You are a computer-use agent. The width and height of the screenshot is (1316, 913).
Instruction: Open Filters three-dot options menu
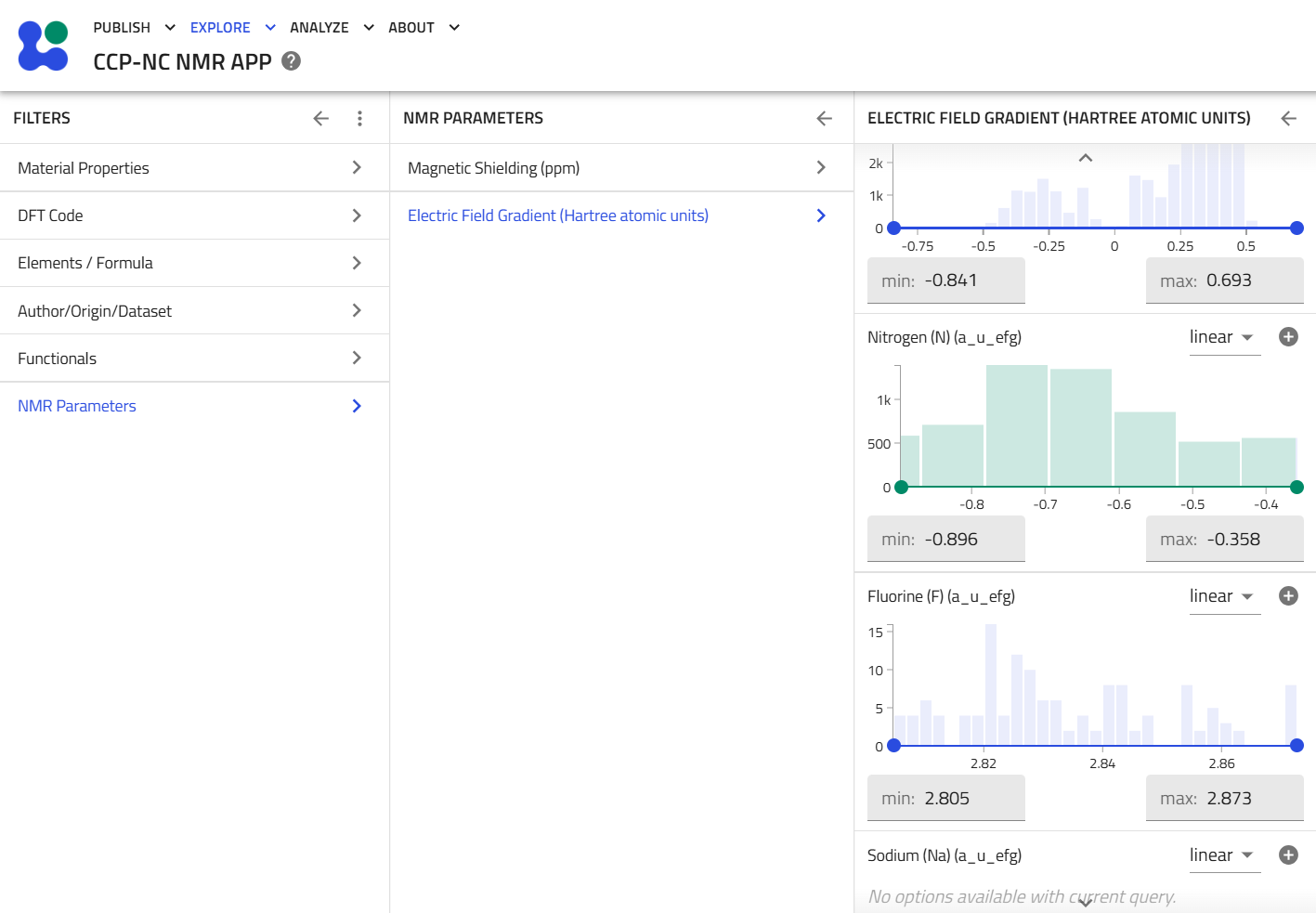pyautogui.click(x=360, y=118)
